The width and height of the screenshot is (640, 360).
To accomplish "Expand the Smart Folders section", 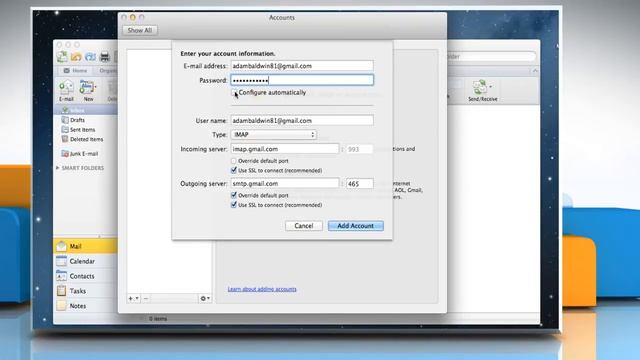I will coord(58,168).
